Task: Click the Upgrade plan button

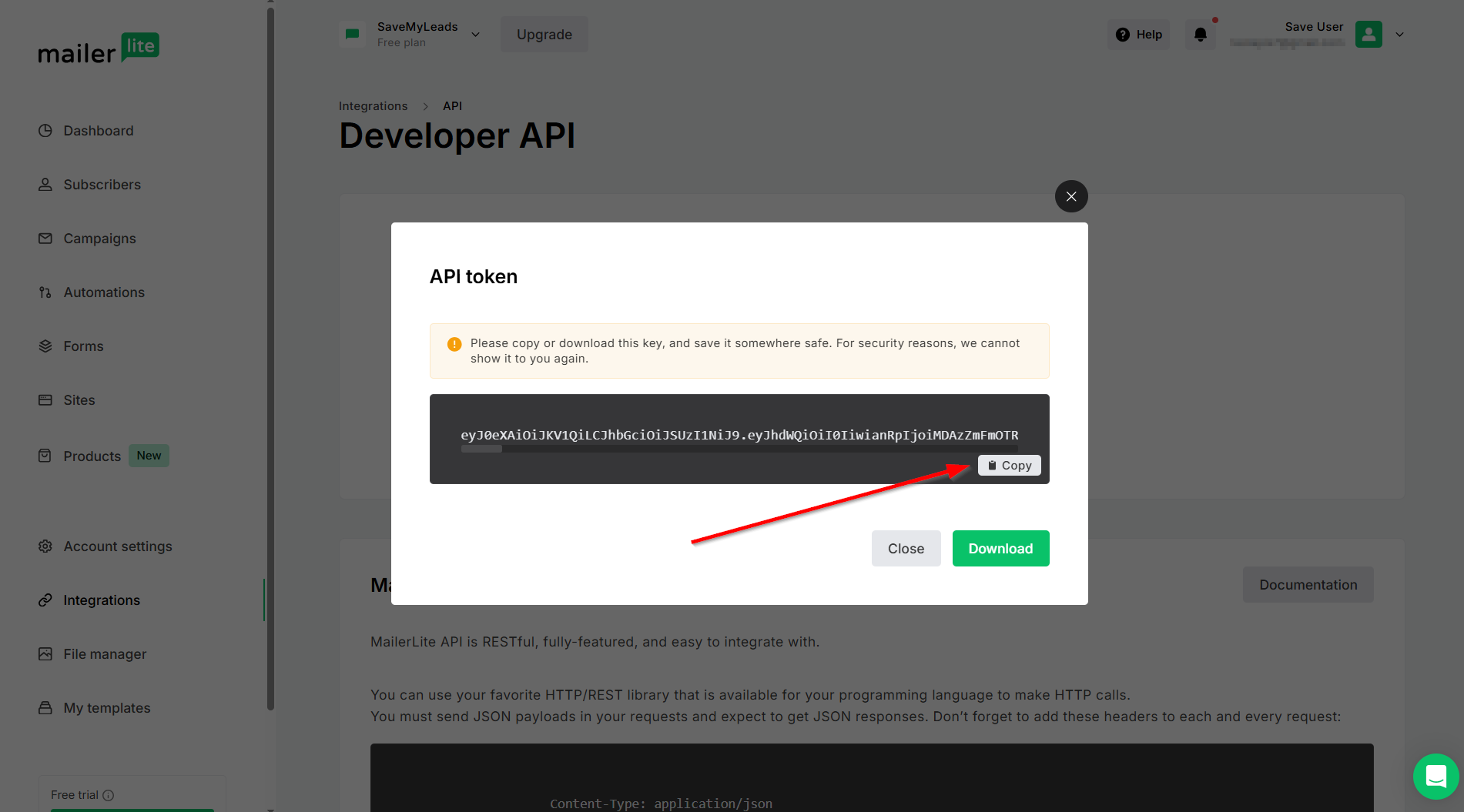Action: click(x=544, y=35)
